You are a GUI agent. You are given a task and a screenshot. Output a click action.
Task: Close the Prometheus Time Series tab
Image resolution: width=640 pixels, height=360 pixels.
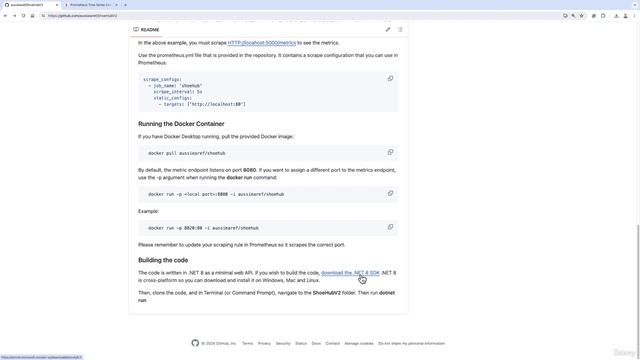click(x=116, y=5)
